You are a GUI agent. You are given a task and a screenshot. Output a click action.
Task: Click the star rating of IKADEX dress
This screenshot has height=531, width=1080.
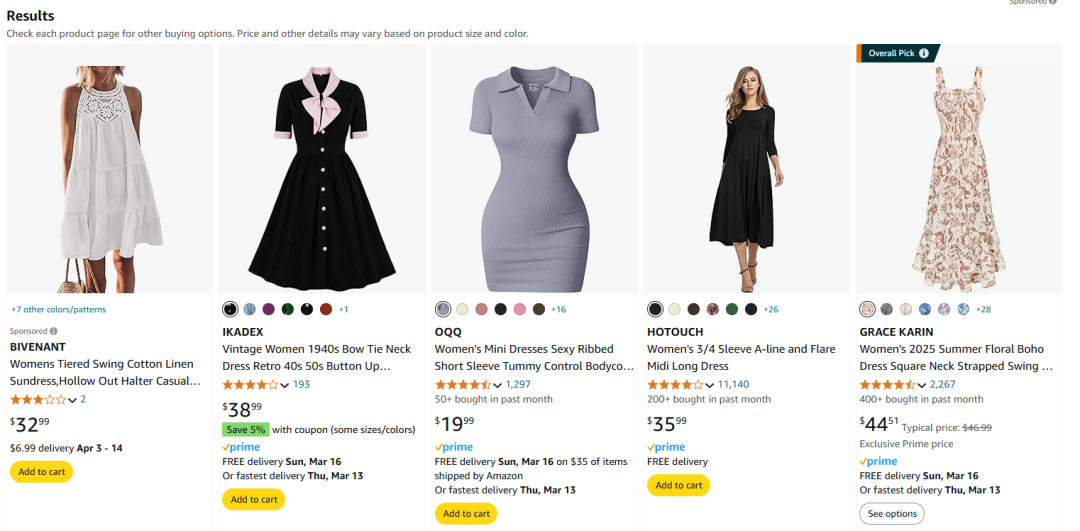click(x=251, y=384)
